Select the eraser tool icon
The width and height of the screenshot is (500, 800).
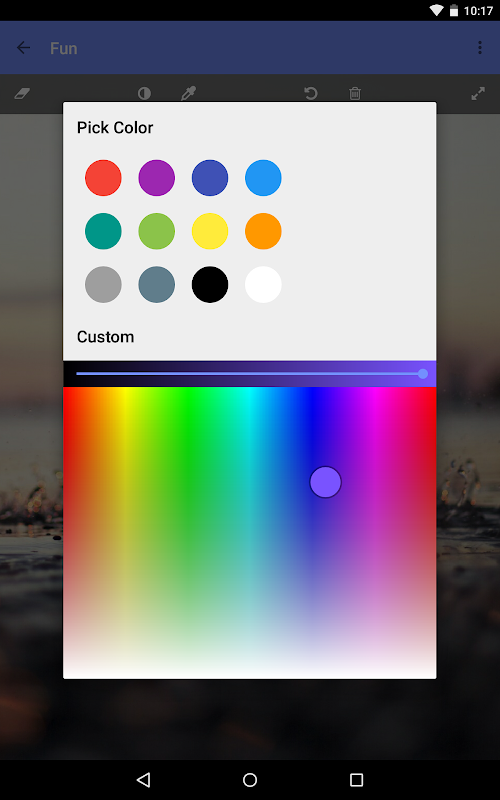point(22,93)
